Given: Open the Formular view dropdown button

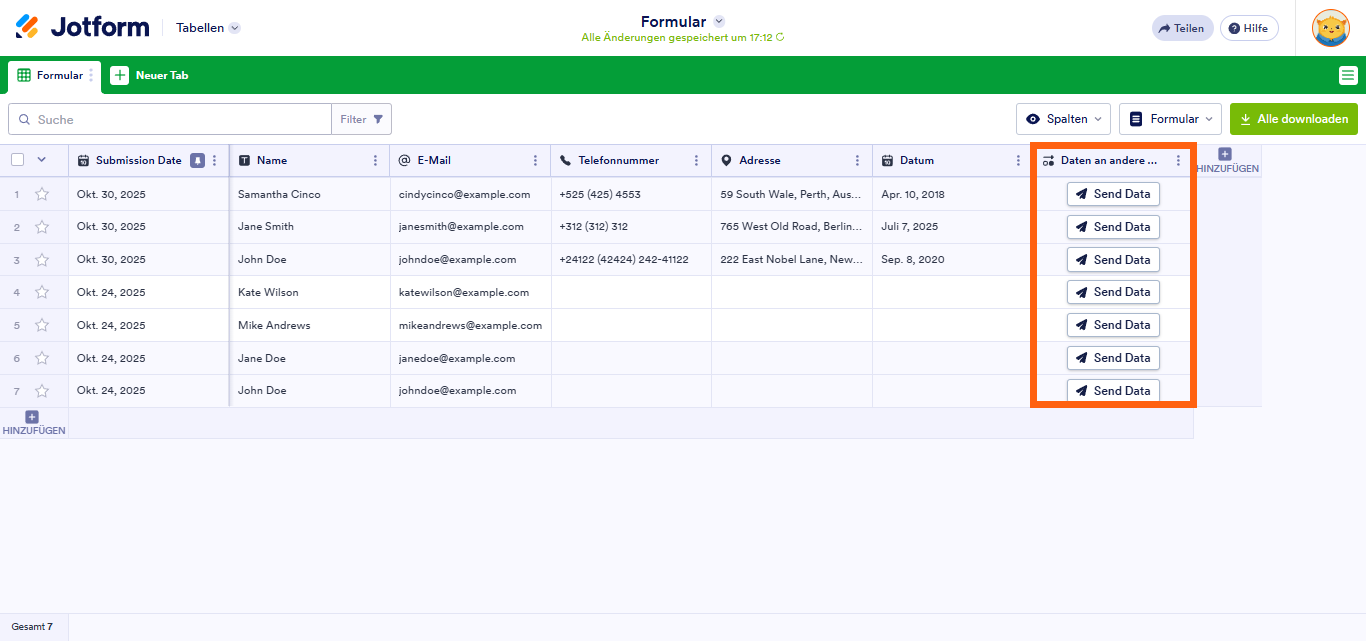Looking at the screenshot, I should point(1170,119).
